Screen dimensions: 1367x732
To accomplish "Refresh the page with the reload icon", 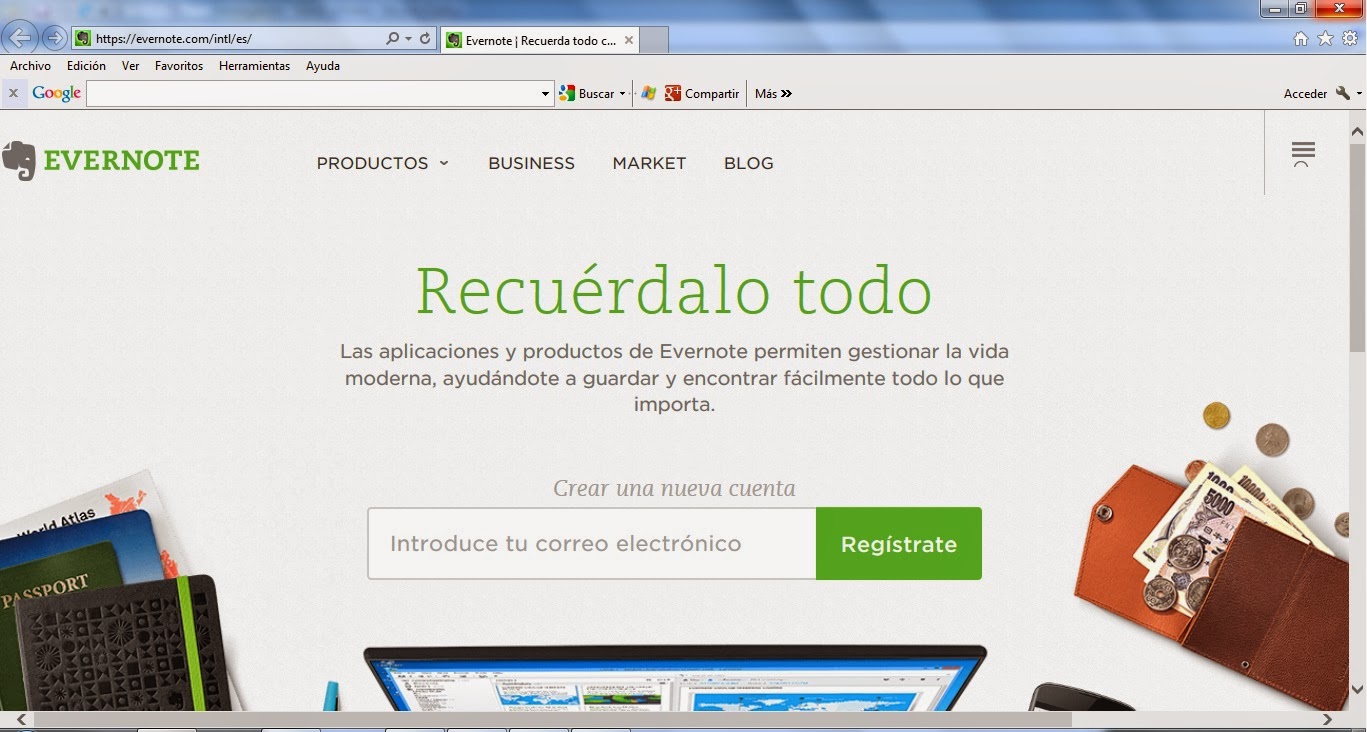I will [426, 39].
